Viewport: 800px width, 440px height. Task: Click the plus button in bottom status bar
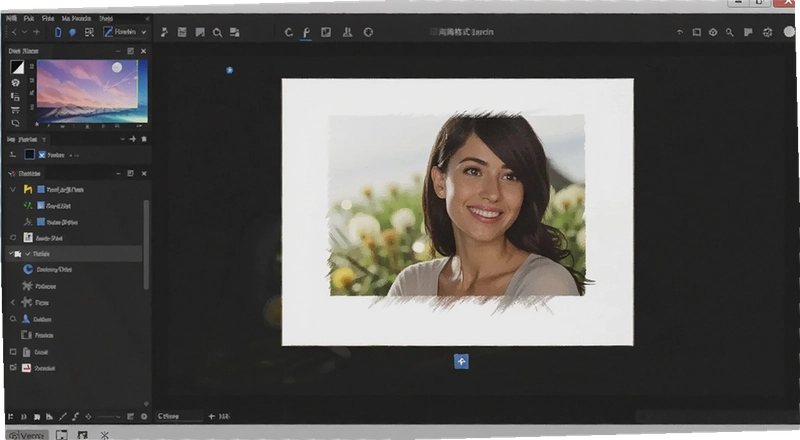point(211,417)
